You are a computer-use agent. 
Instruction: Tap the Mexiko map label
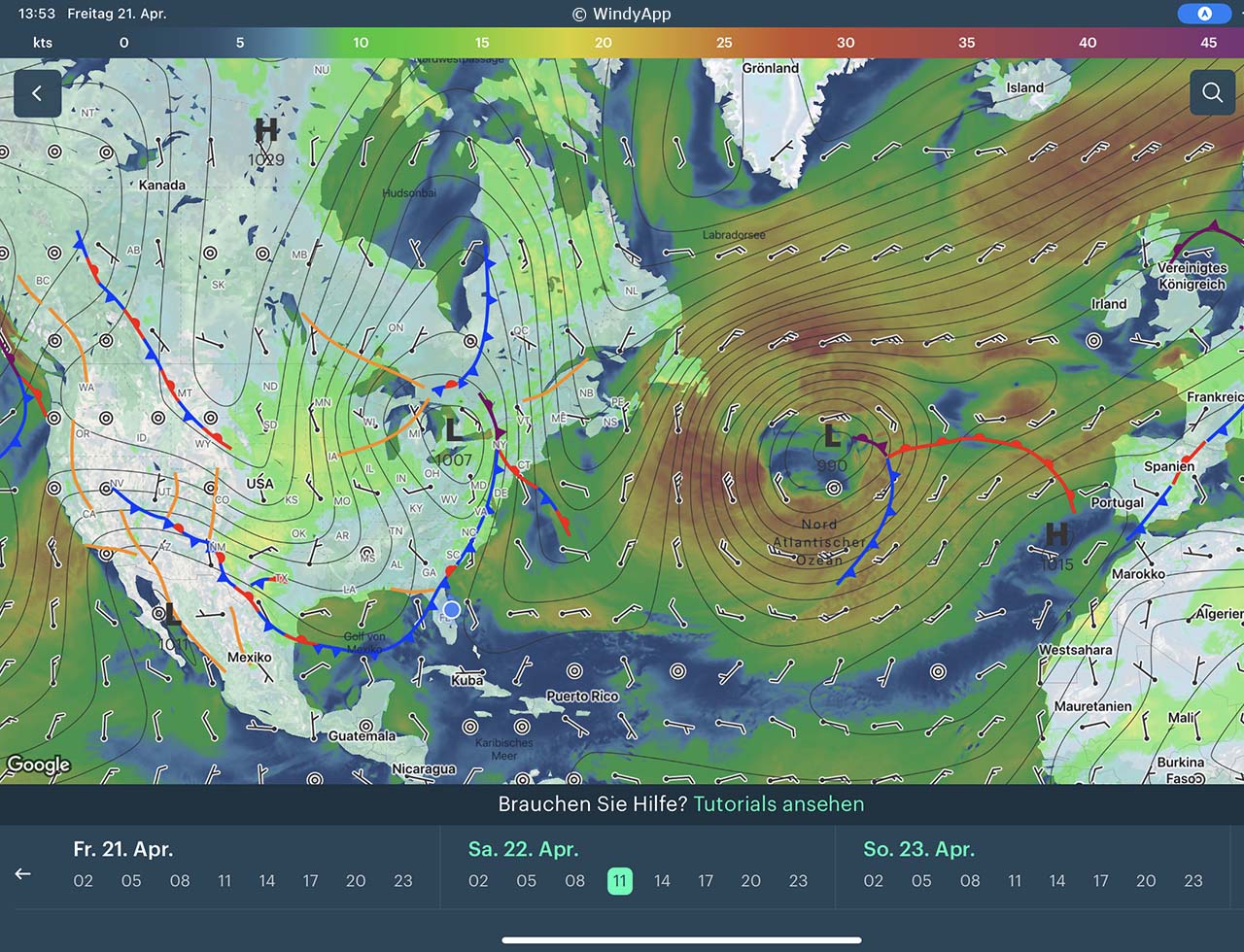pos(250,657)
